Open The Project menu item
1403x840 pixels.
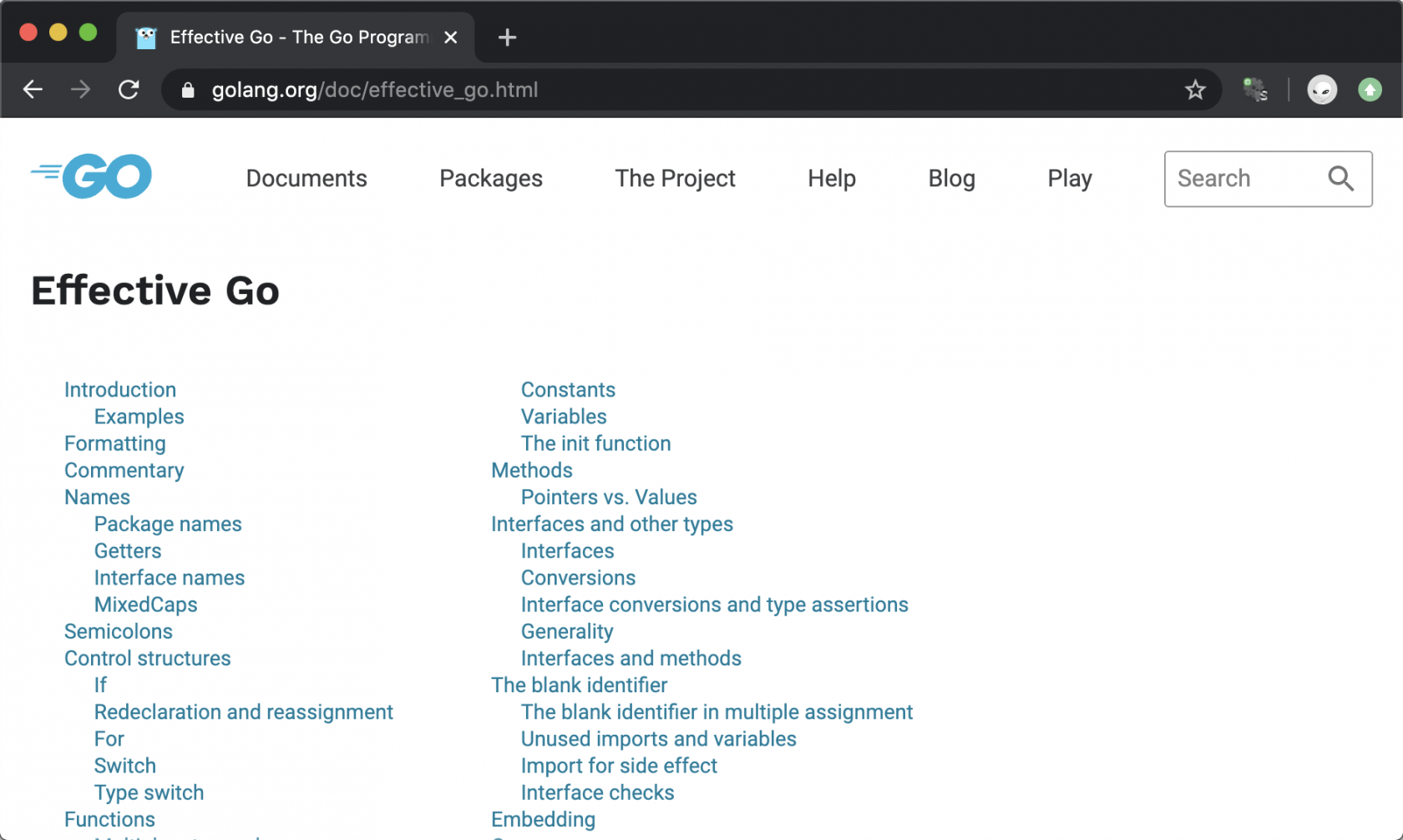coord(675,179)
